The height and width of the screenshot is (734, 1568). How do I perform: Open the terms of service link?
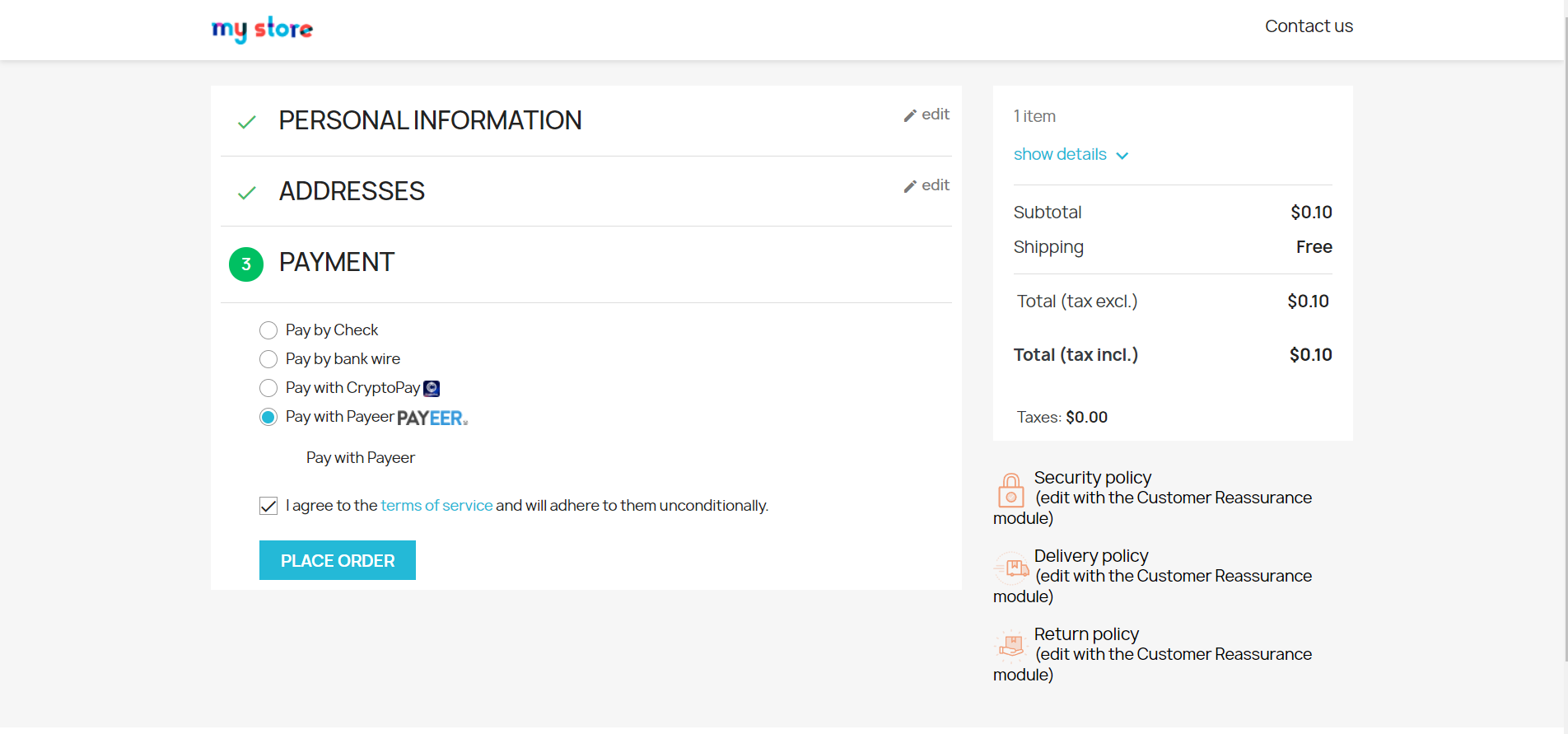436,506
